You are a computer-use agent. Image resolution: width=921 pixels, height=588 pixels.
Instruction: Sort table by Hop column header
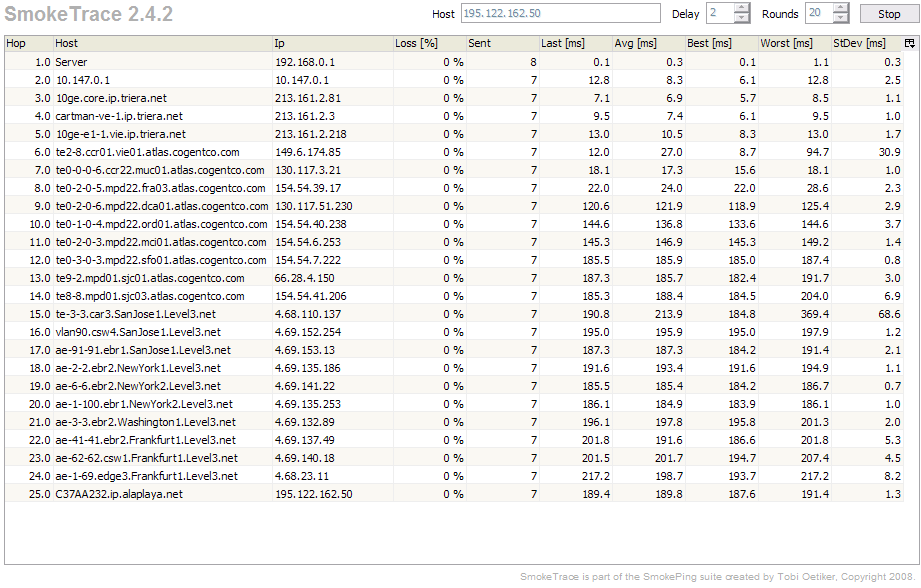[x=29, y=43]
